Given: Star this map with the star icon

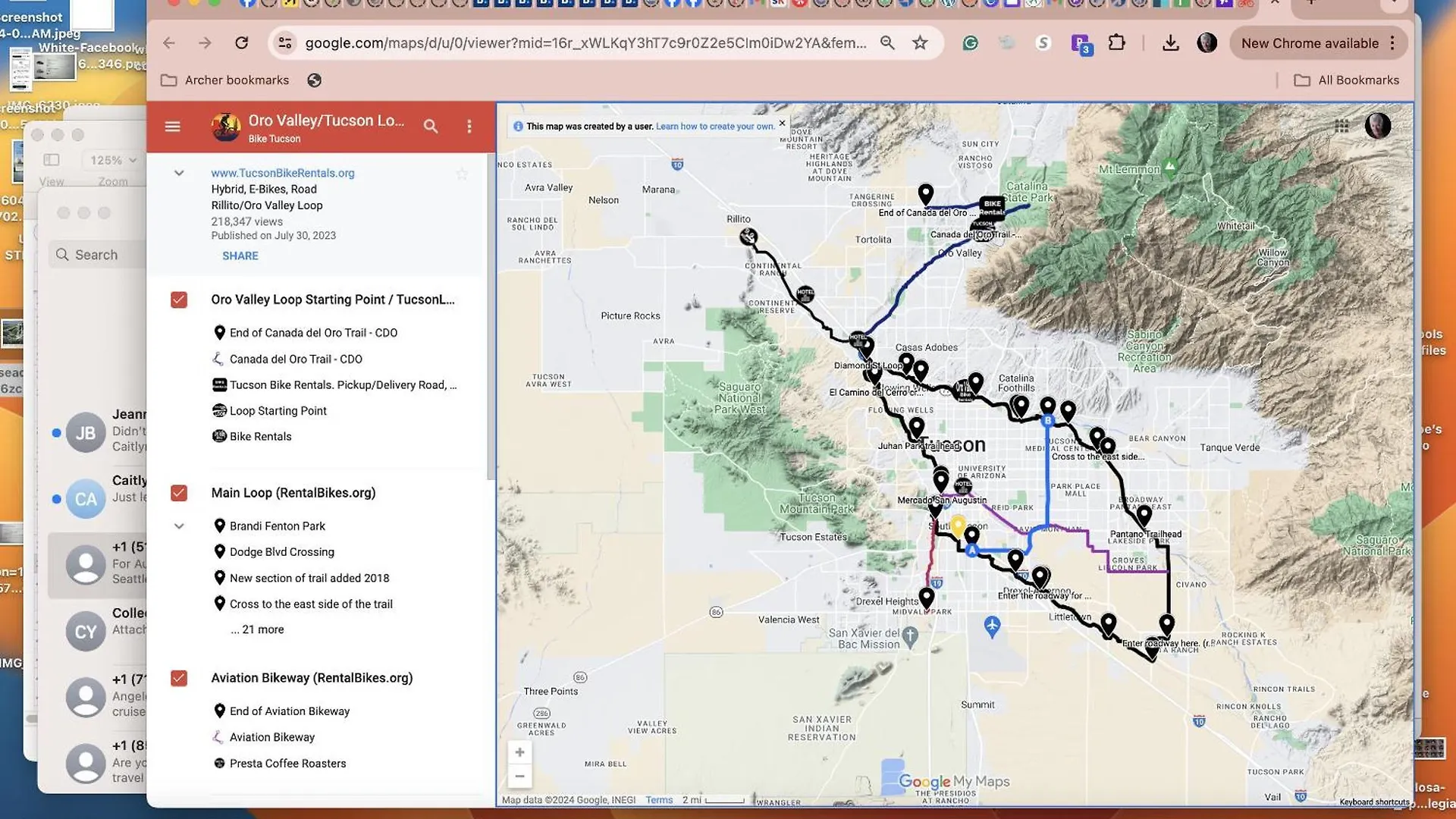Looking at the screenshot, I should (x=462, y=174).
